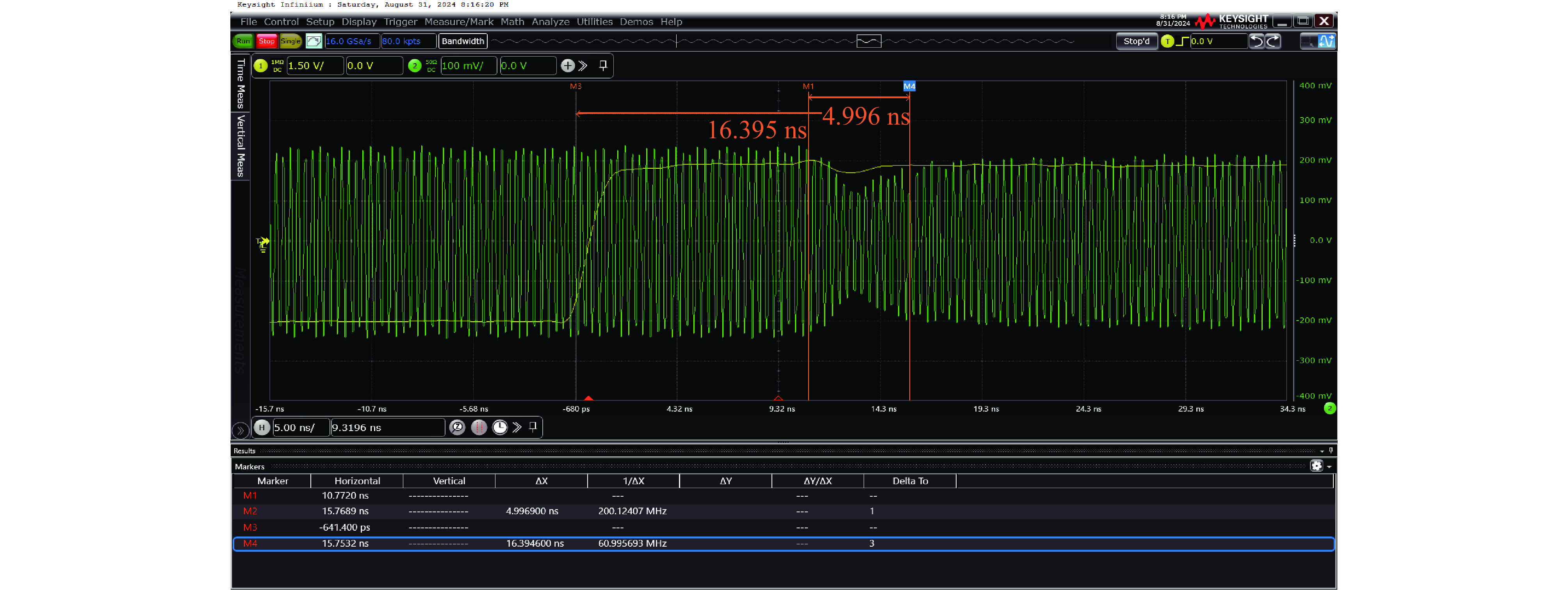The width and height of the screenshot is (1568, 590).
Task: Select the M3 marker label above the grid
Action: pyautogui.click(x=576, y=86)
